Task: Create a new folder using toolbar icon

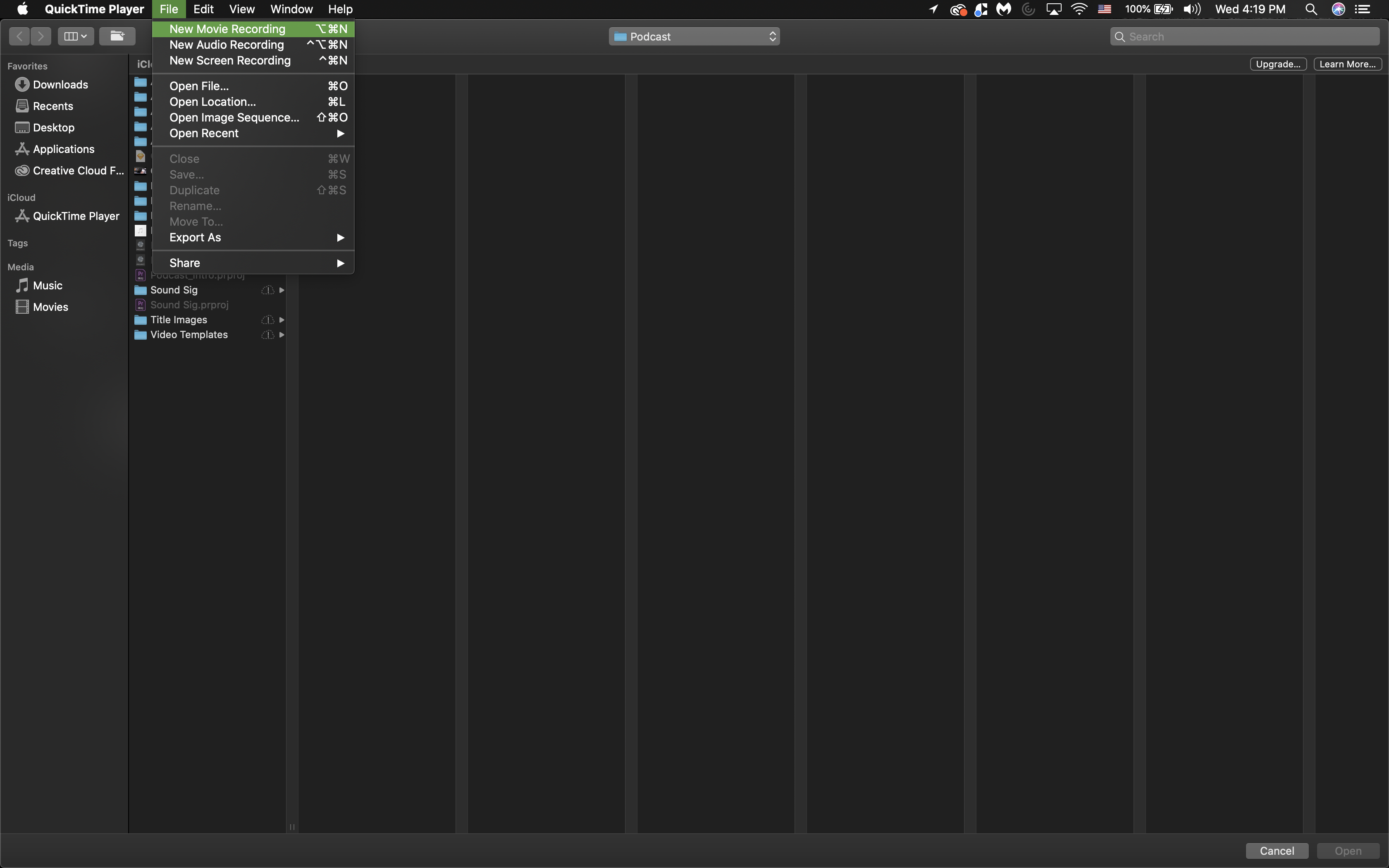Action: [117, 36]
